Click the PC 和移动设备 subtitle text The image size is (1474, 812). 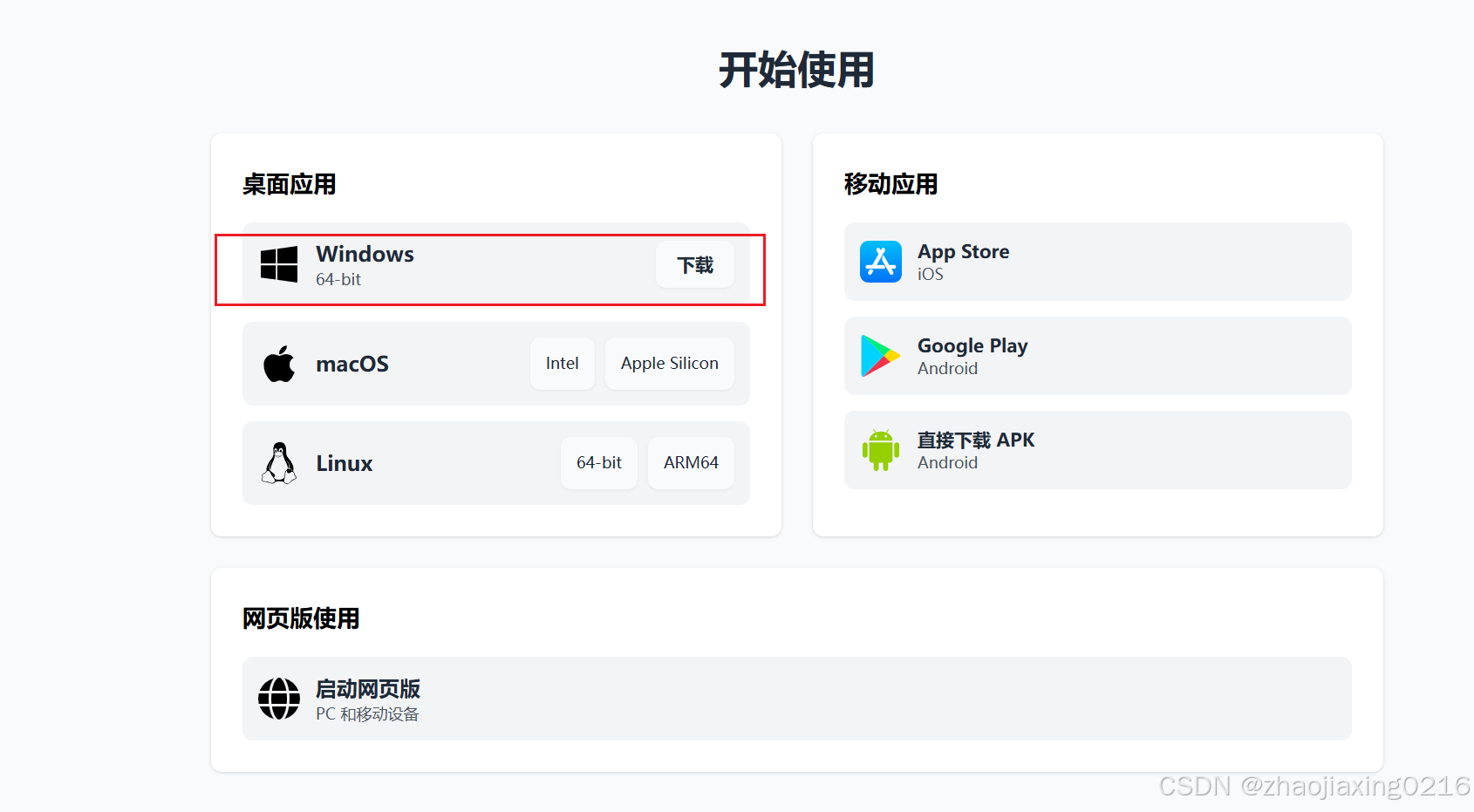[367, 714]
